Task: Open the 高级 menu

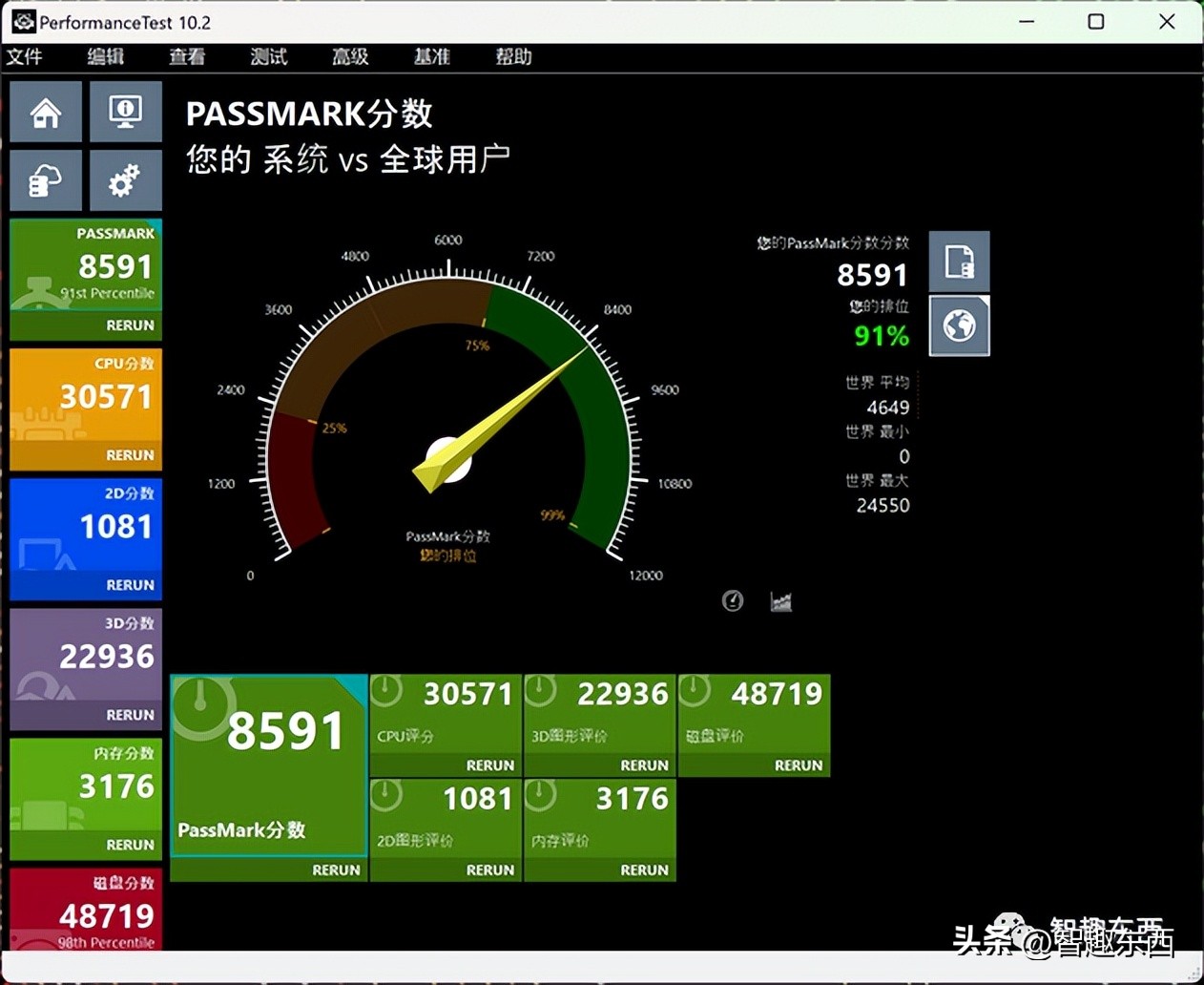Action: [x=350, y=56]
